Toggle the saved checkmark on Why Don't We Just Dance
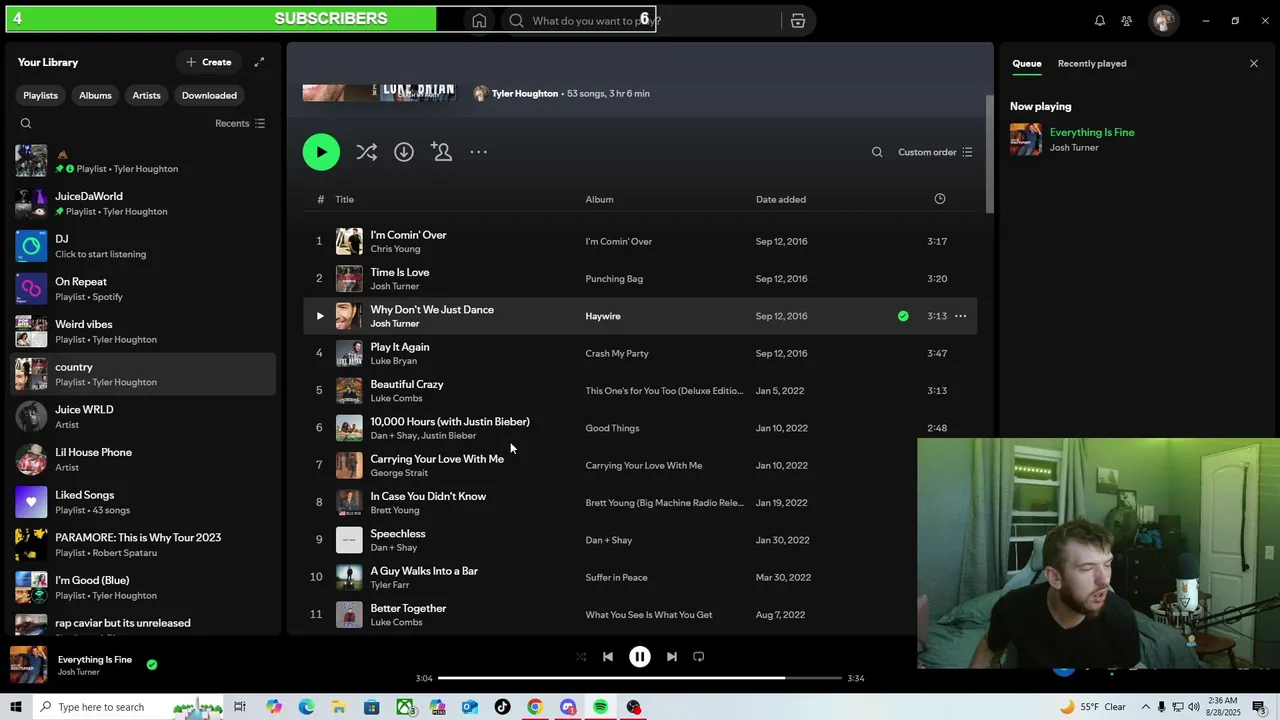Viewport: 1280px width, 720px height. coord(903,316)
